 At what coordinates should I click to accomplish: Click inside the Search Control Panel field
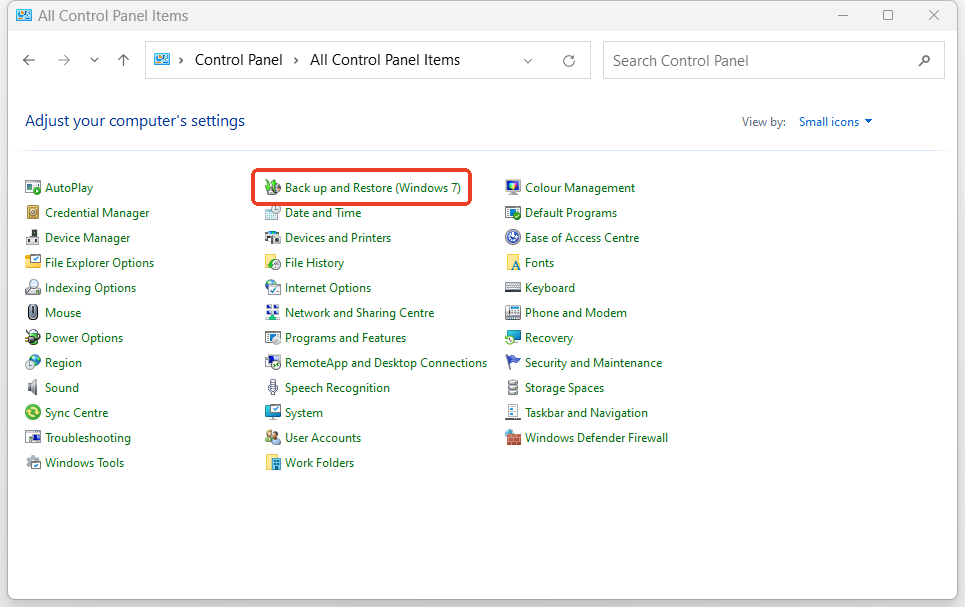point(760,60)
